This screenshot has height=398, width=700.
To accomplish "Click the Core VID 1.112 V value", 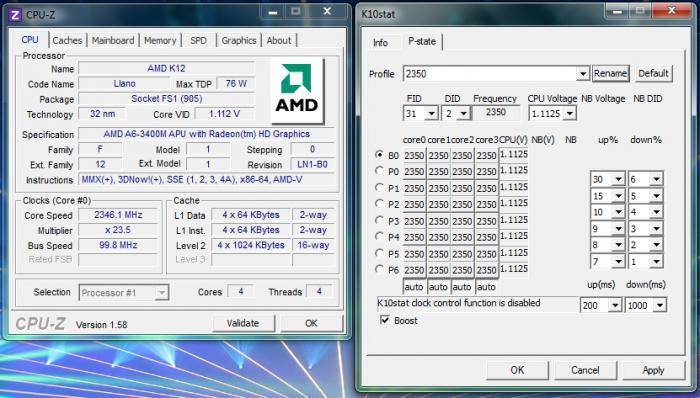I will tap(225, 114).
